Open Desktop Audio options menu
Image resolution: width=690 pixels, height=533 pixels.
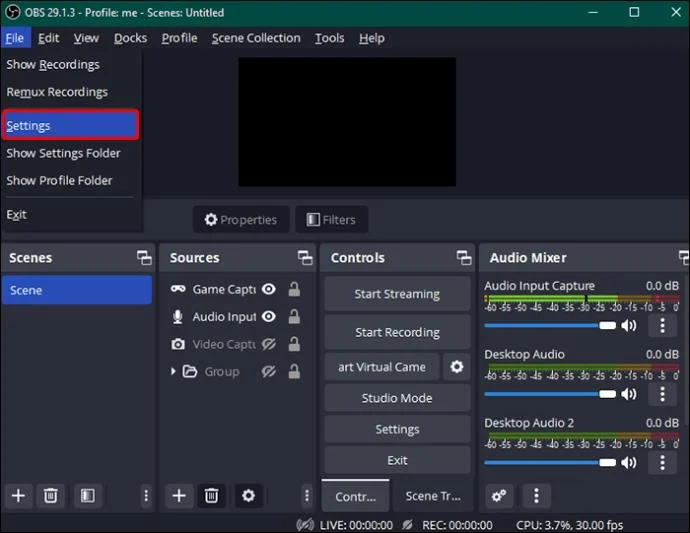pos(662,394)
